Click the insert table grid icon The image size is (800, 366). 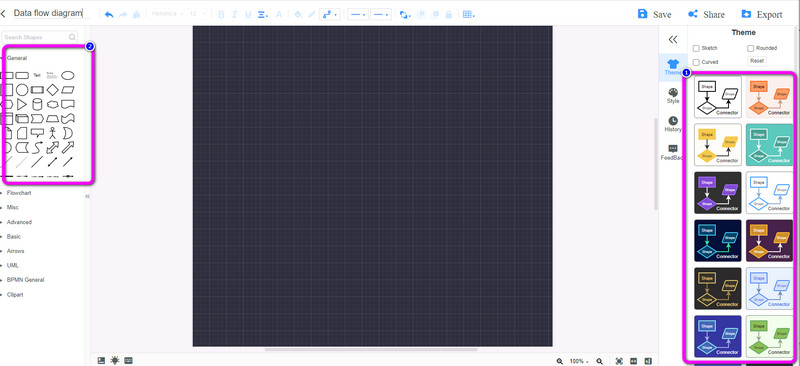pos(467,15)
